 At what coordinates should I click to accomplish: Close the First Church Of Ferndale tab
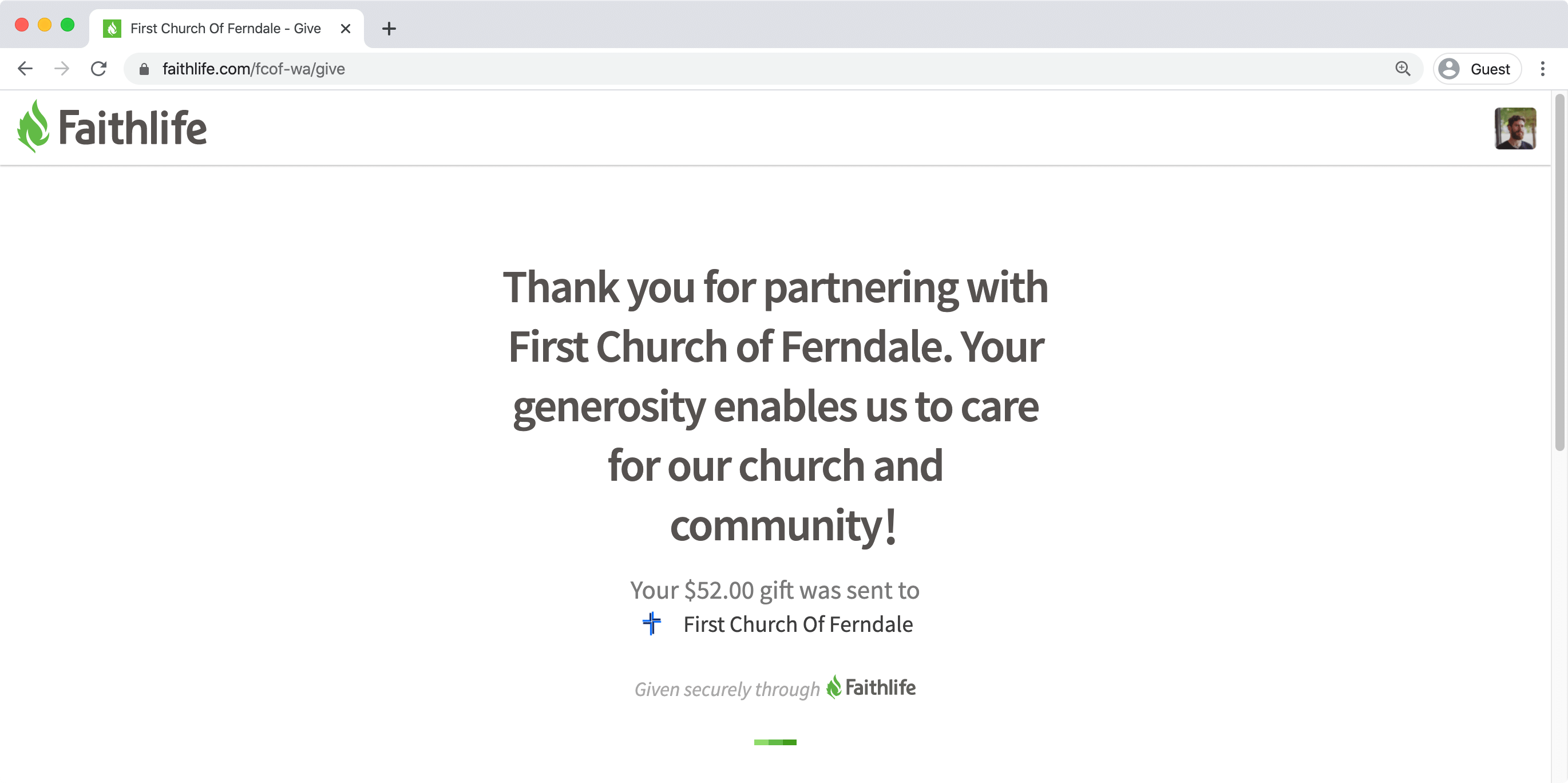click(x=345, y=29)
